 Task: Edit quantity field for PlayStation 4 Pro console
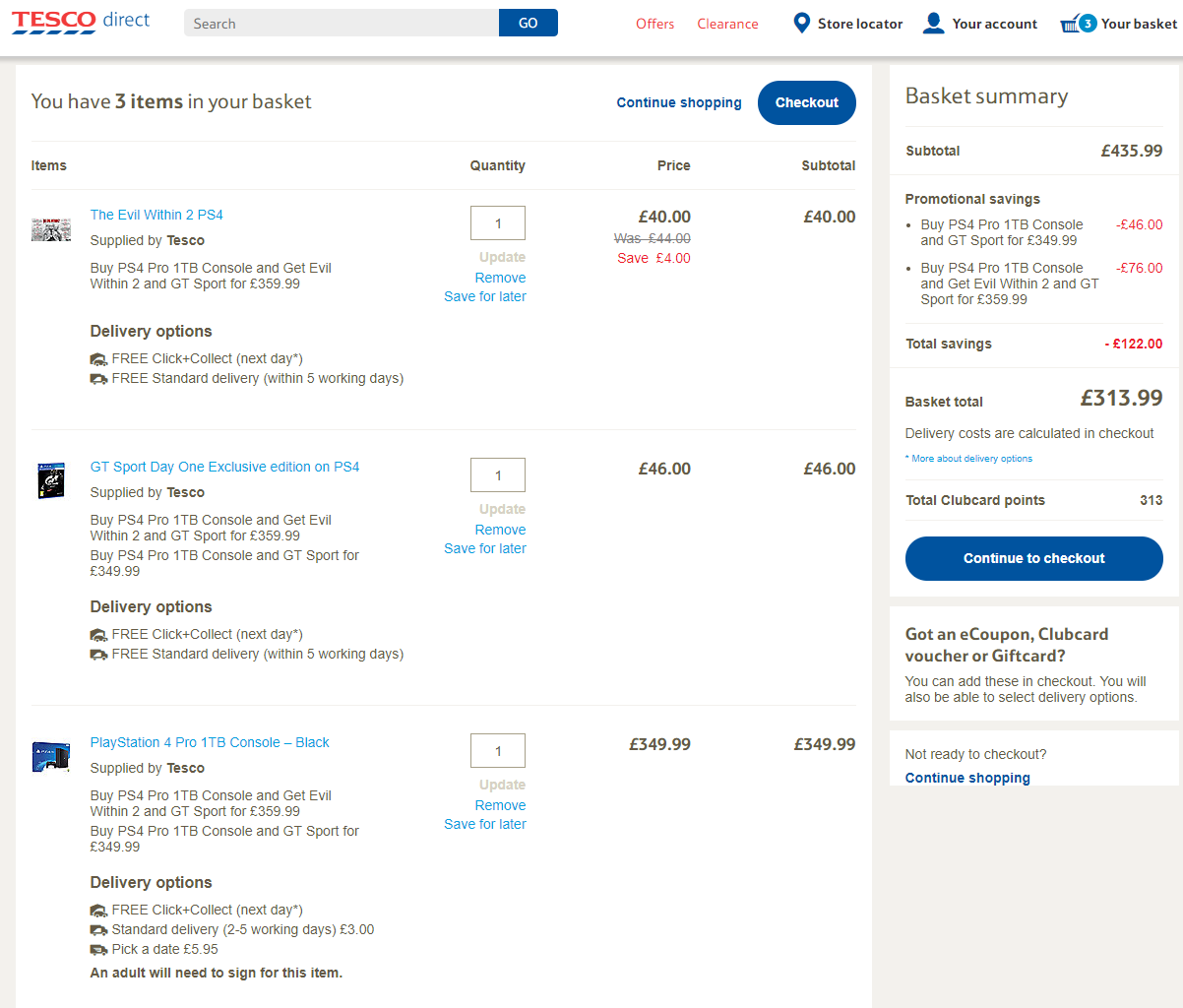click(x=498, y=751)
